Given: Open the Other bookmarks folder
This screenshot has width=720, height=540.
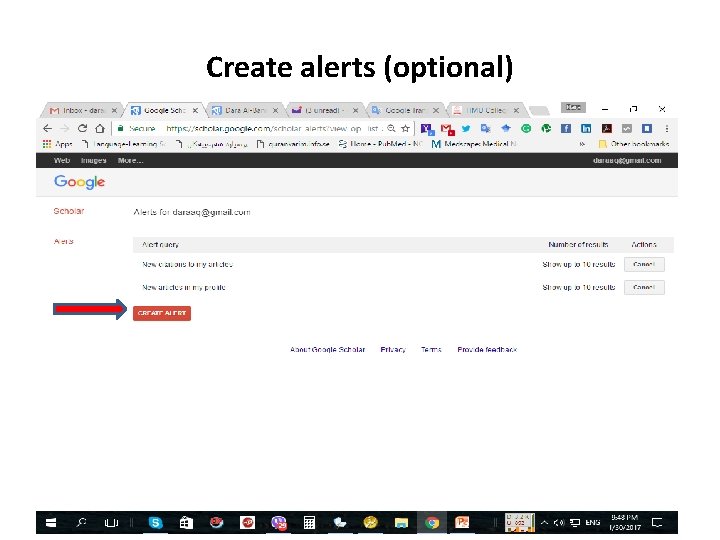Looking at the screenshot, I should [634, 144].
